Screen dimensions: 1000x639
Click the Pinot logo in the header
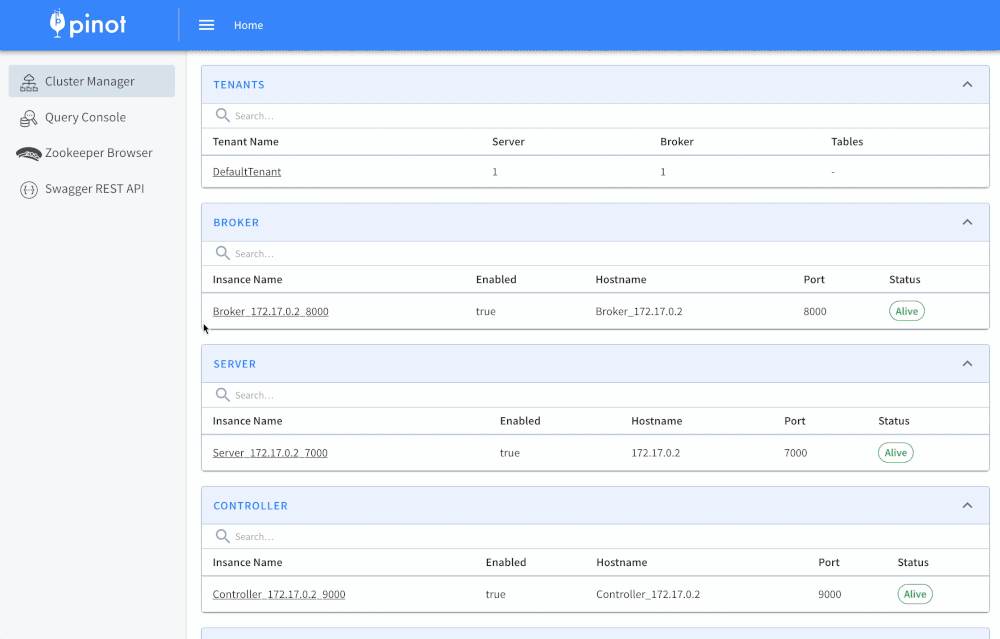pyautogui.click(x=85, y=24)
